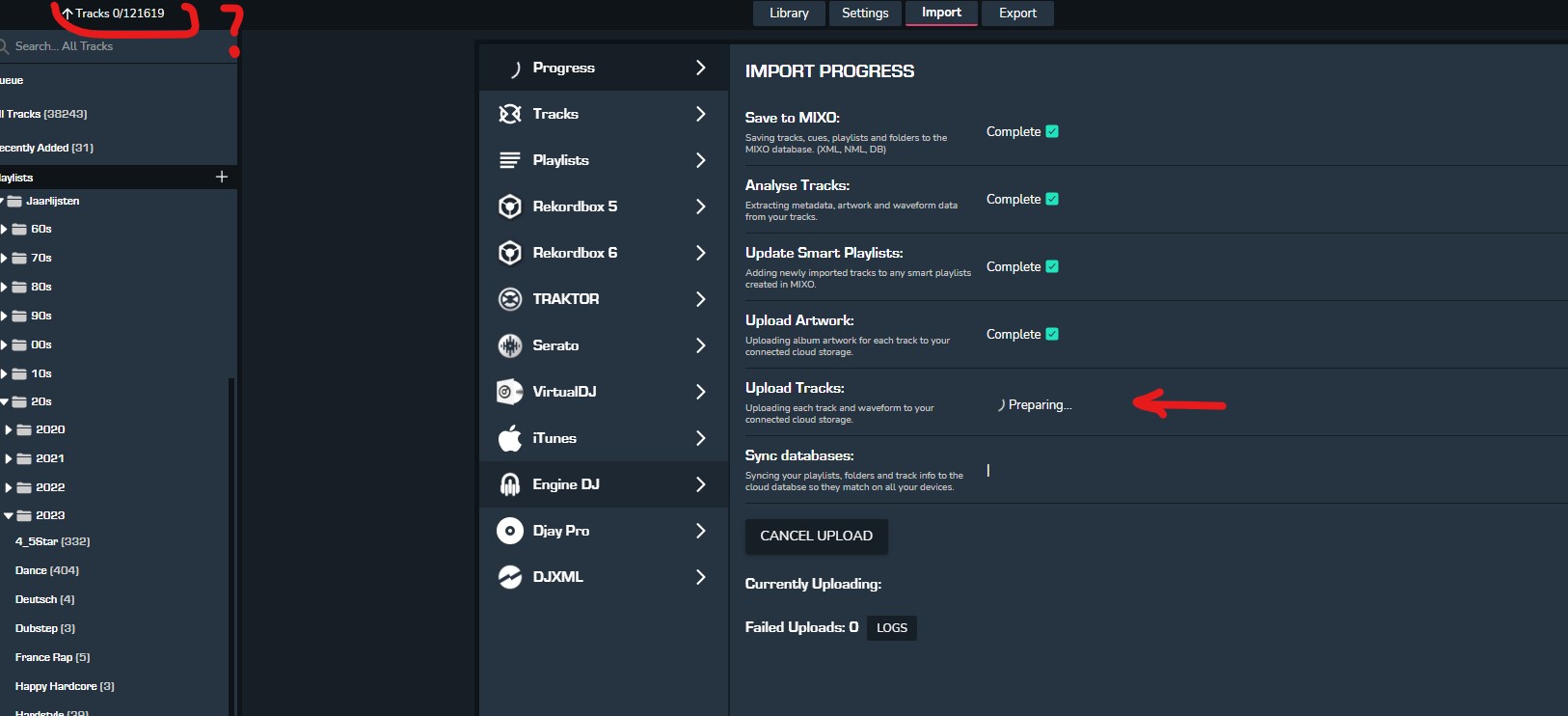Open the Settings tab

pos(865,14)
